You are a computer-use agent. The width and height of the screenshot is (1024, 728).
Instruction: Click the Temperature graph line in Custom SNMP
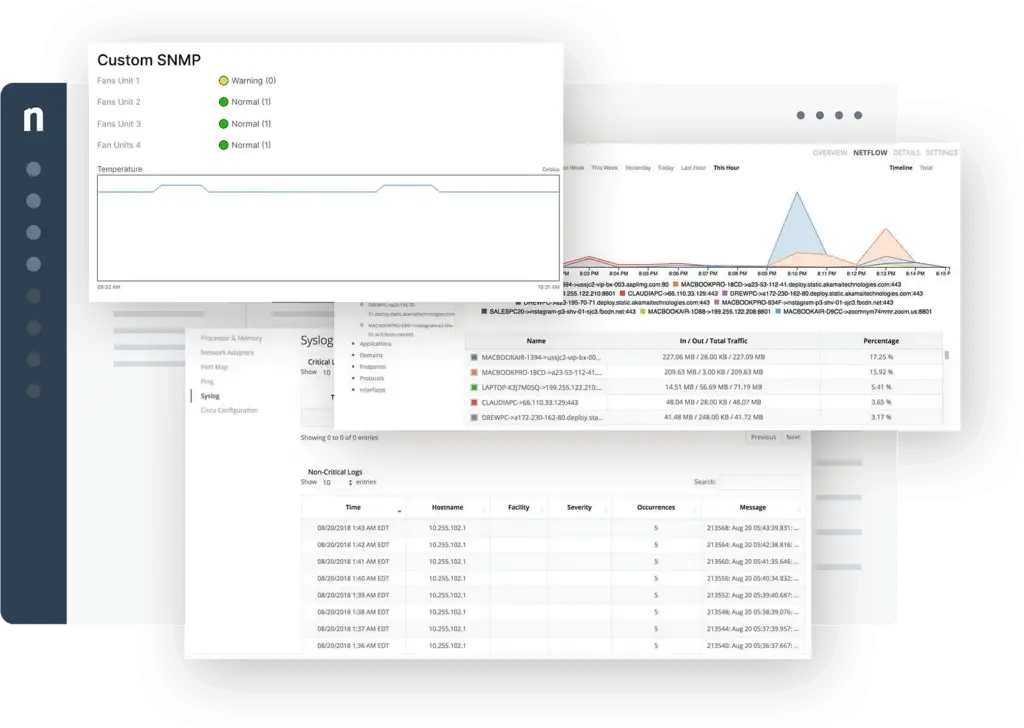point(328,189)
